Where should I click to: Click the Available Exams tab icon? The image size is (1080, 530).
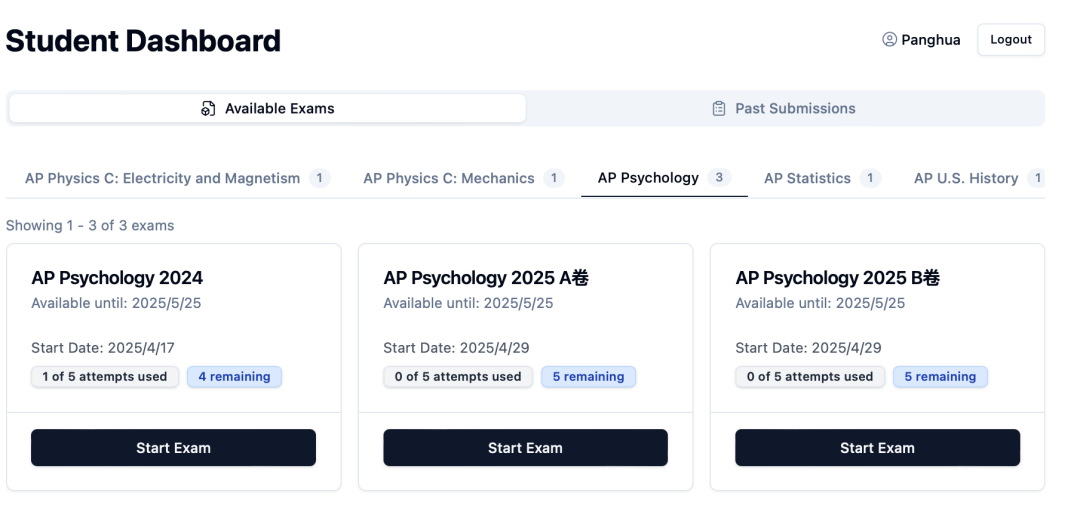click(208, 109)
